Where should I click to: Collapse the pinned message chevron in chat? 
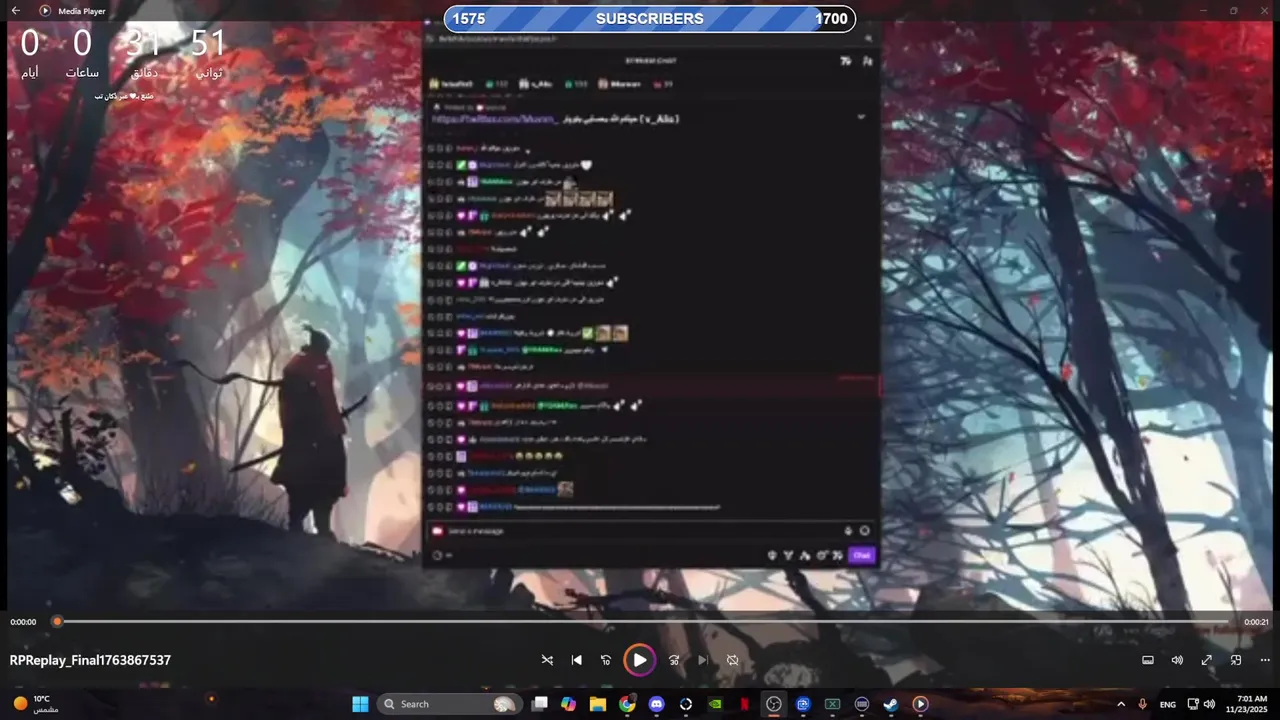861,117
